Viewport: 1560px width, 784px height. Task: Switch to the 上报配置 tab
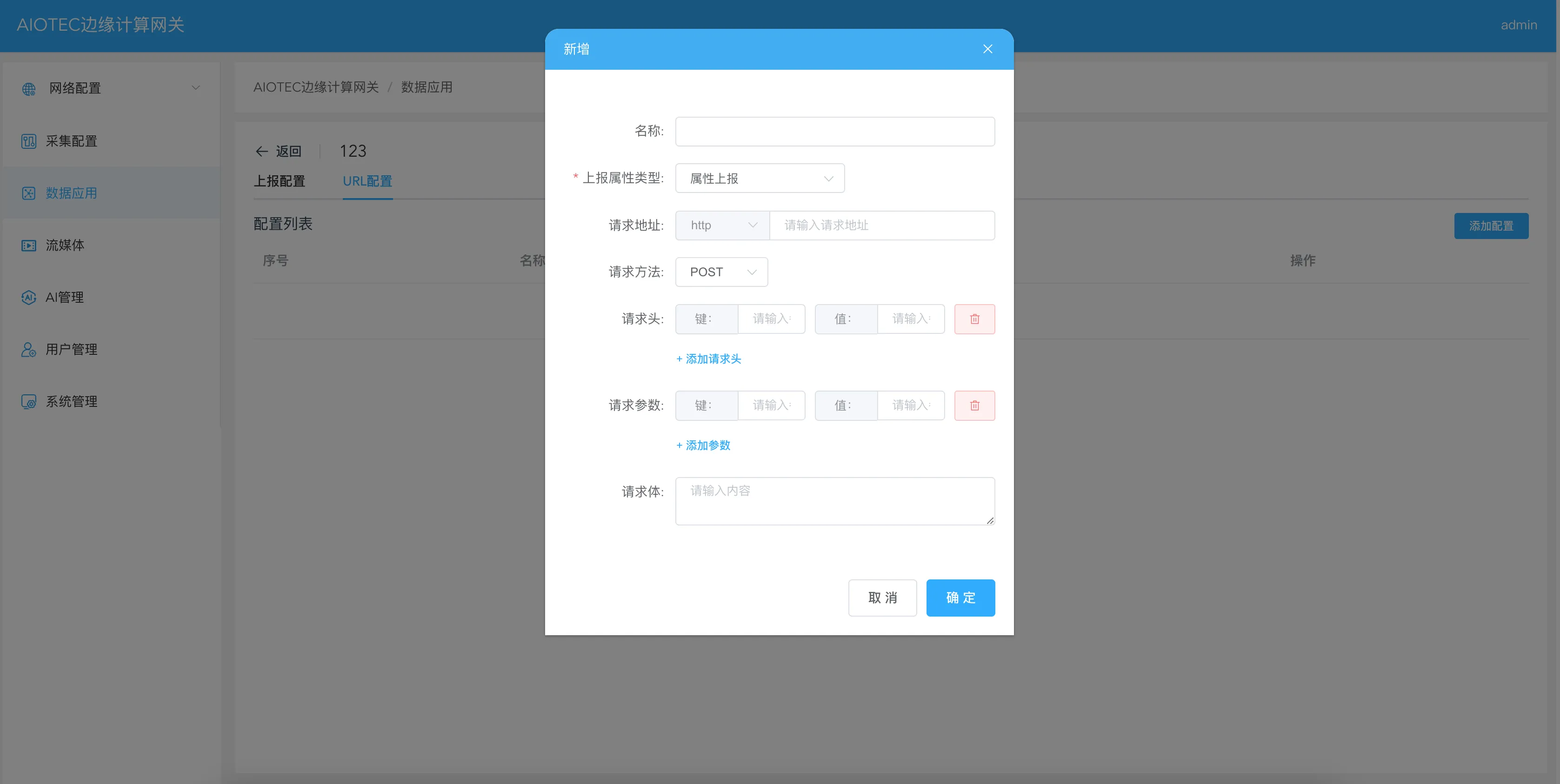[x=279, y=181]
